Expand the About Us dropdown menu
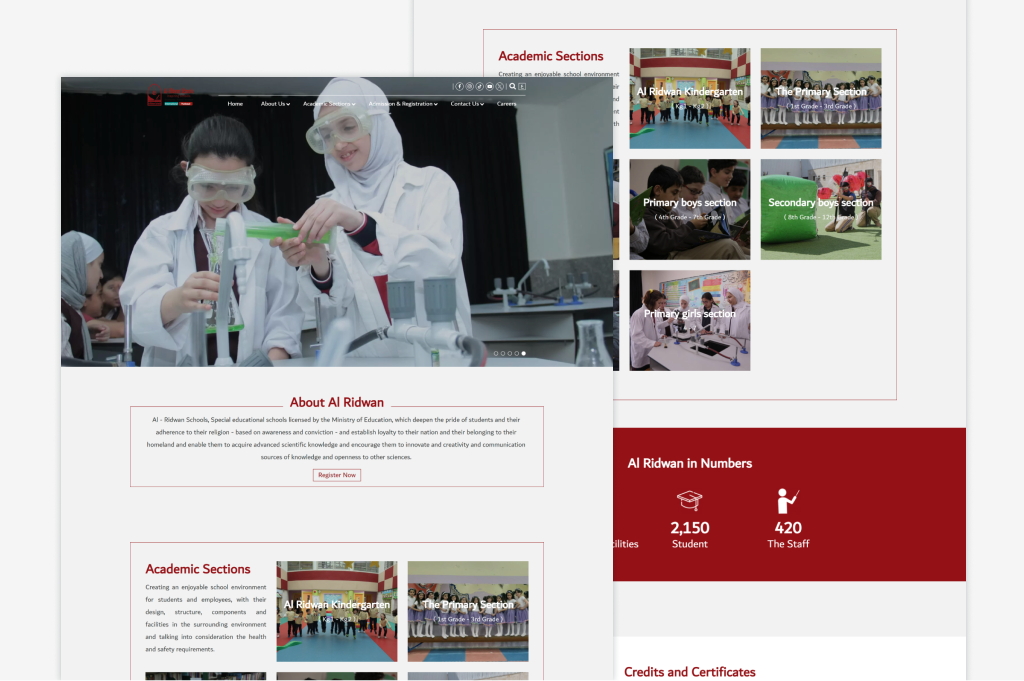This screenshot has height=681, width=1024. (x=275, y=104)
